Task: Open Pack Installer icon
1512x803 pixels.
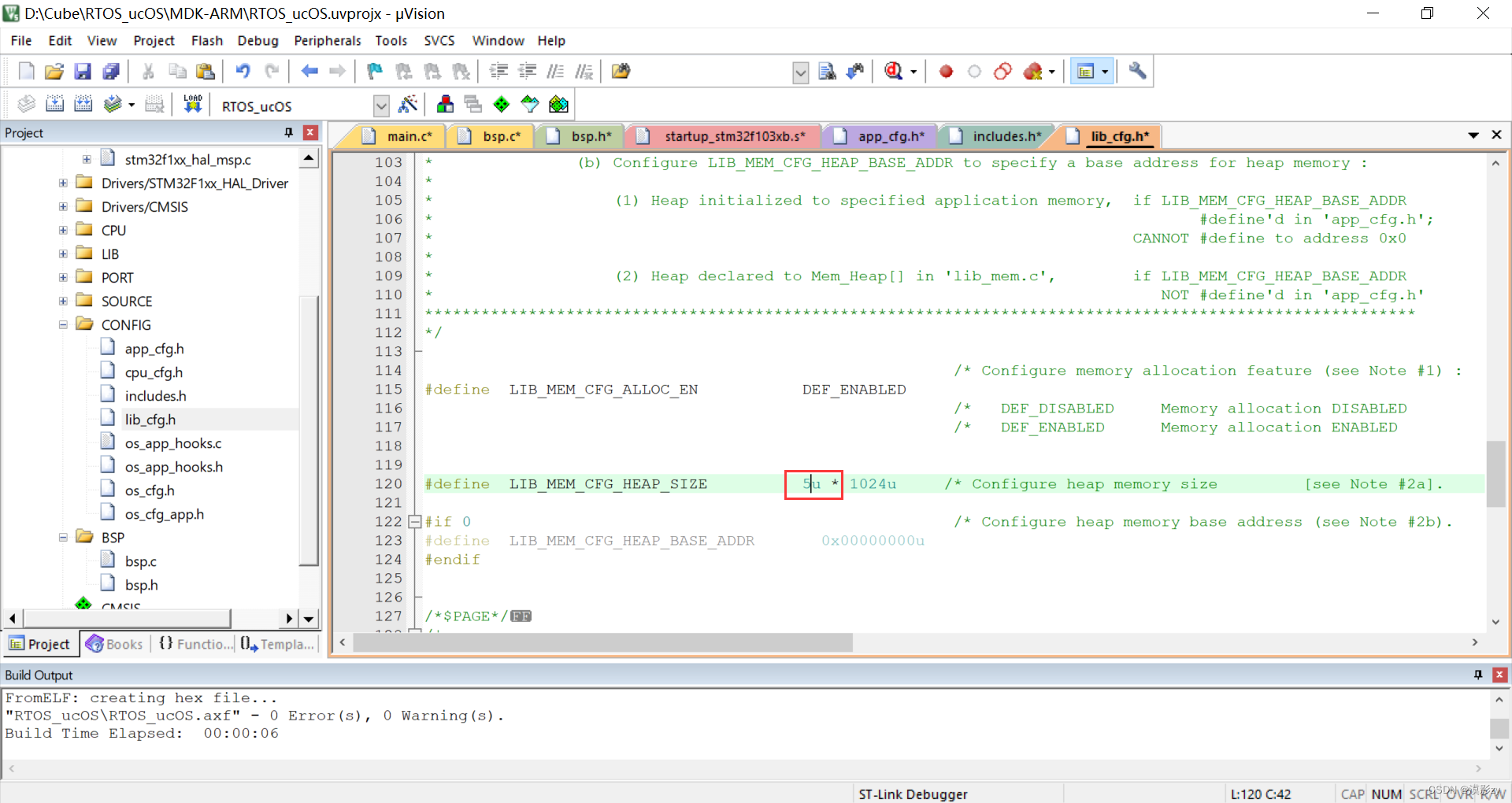Action: [558, 104]
